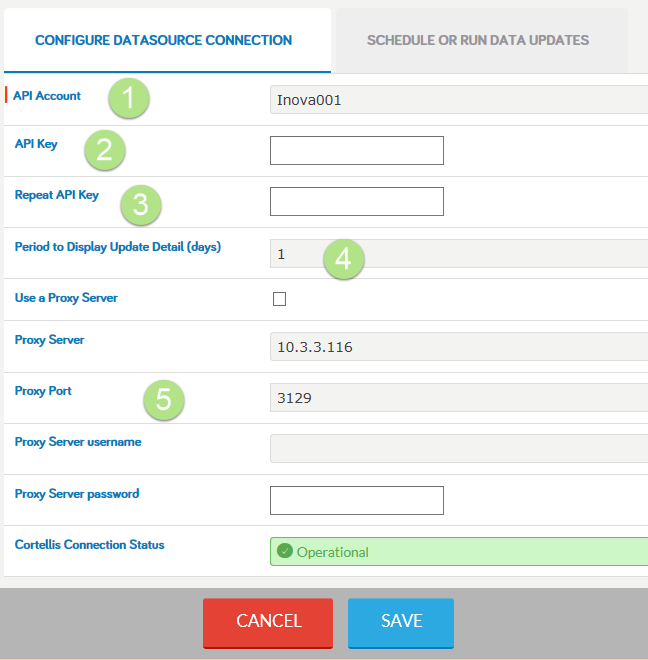Click the Proxy Port label
This screenshot has height=660, width=648.
(43, 391)
